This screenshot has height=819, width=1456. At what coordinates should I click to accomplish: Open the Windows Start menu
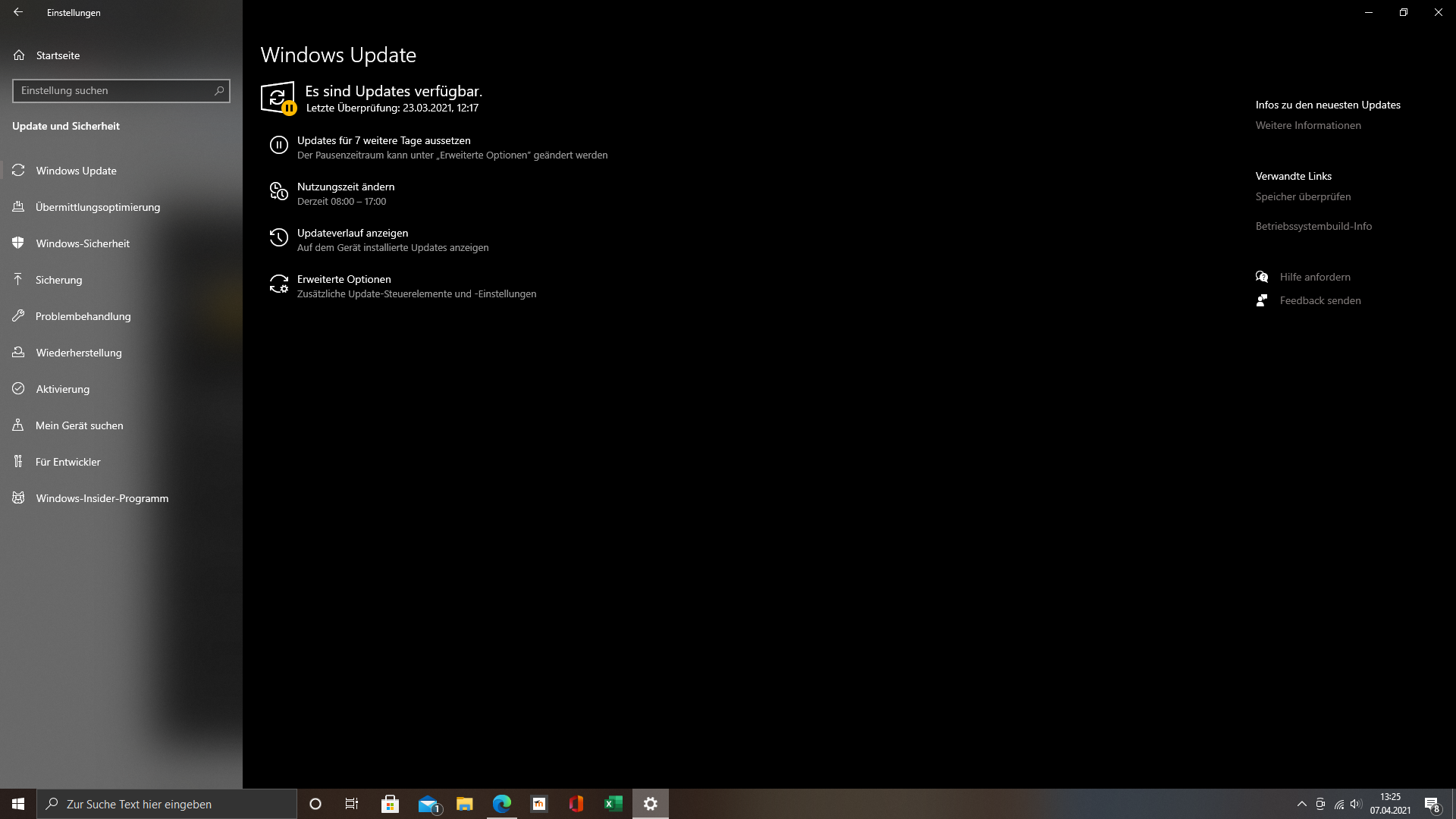[x=18, y=804]
